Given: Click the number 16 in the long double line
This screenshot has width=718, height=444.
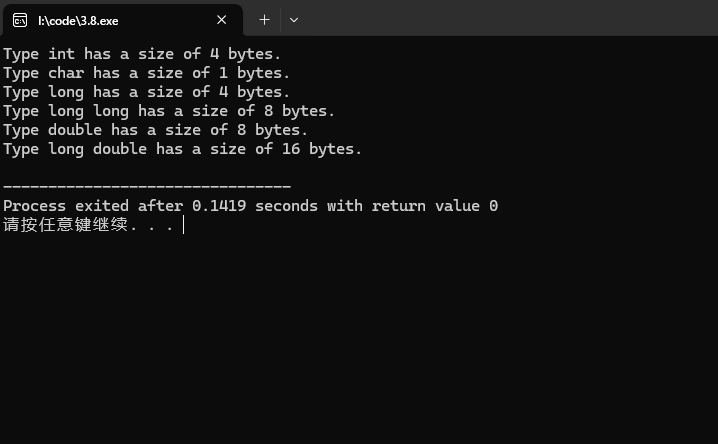Looking at the screenshot, I should 291,149.
